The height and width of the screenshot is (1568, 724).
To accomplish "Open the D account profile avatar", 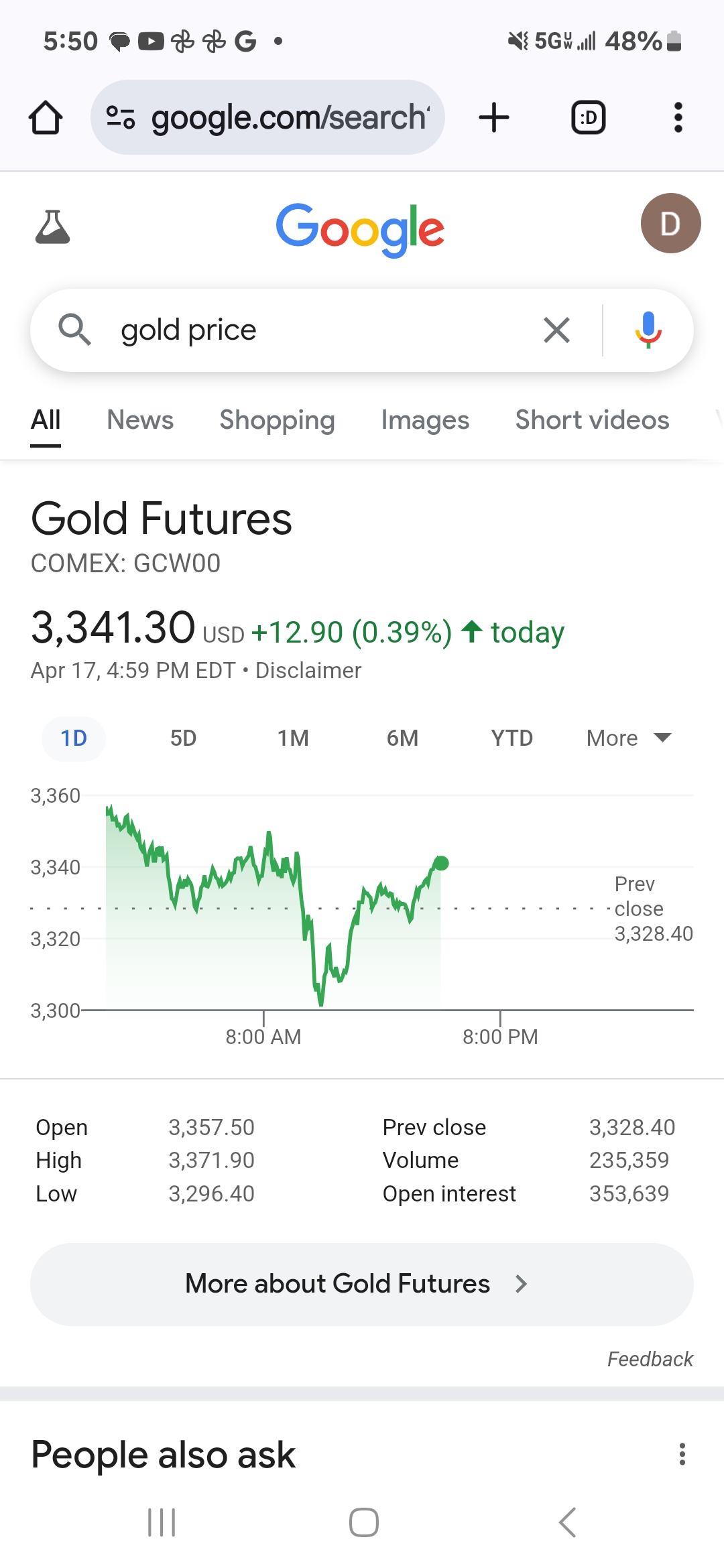I will pyautogui.click(x=671, y=223).
